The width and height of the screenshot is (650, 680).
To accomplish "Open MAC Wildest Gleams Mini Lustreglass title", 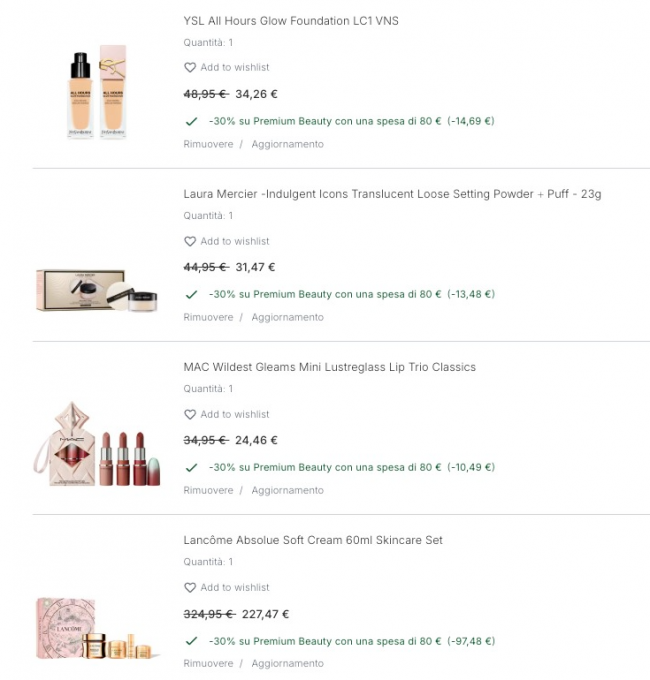I will tap(330, 367).
